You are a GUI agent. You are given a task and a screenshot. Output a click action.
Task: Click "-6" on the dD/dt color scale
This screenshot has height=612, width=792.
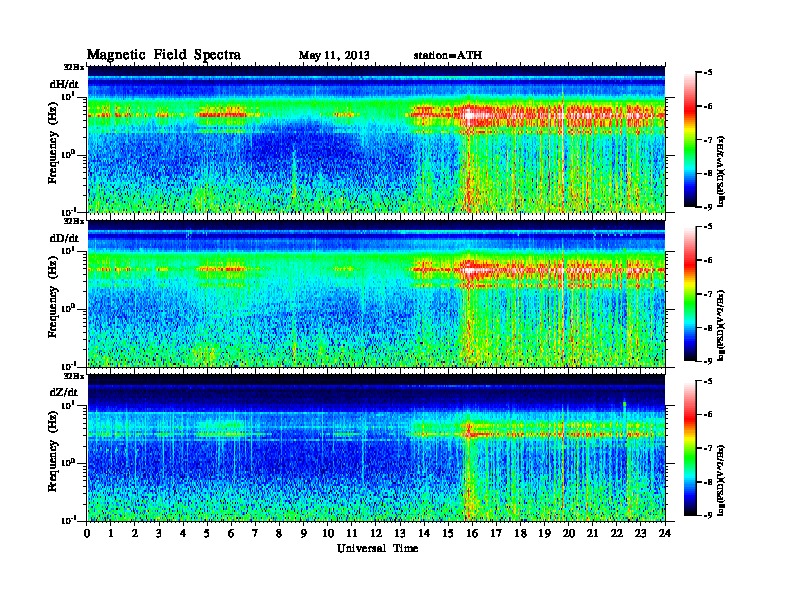707,260
